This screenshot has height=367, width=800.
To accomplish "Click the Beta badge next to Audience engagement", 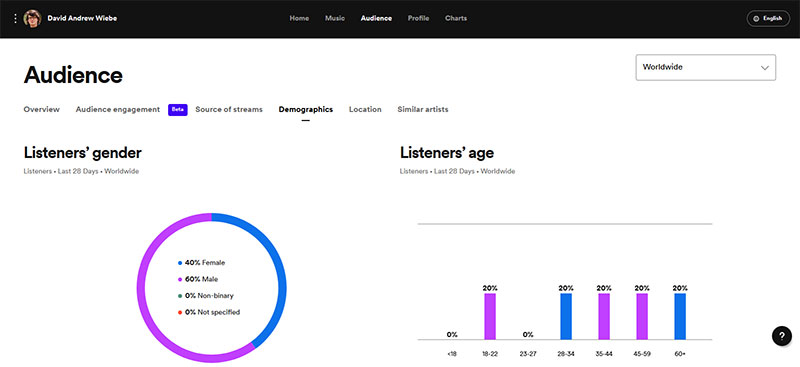I will 178,110.
